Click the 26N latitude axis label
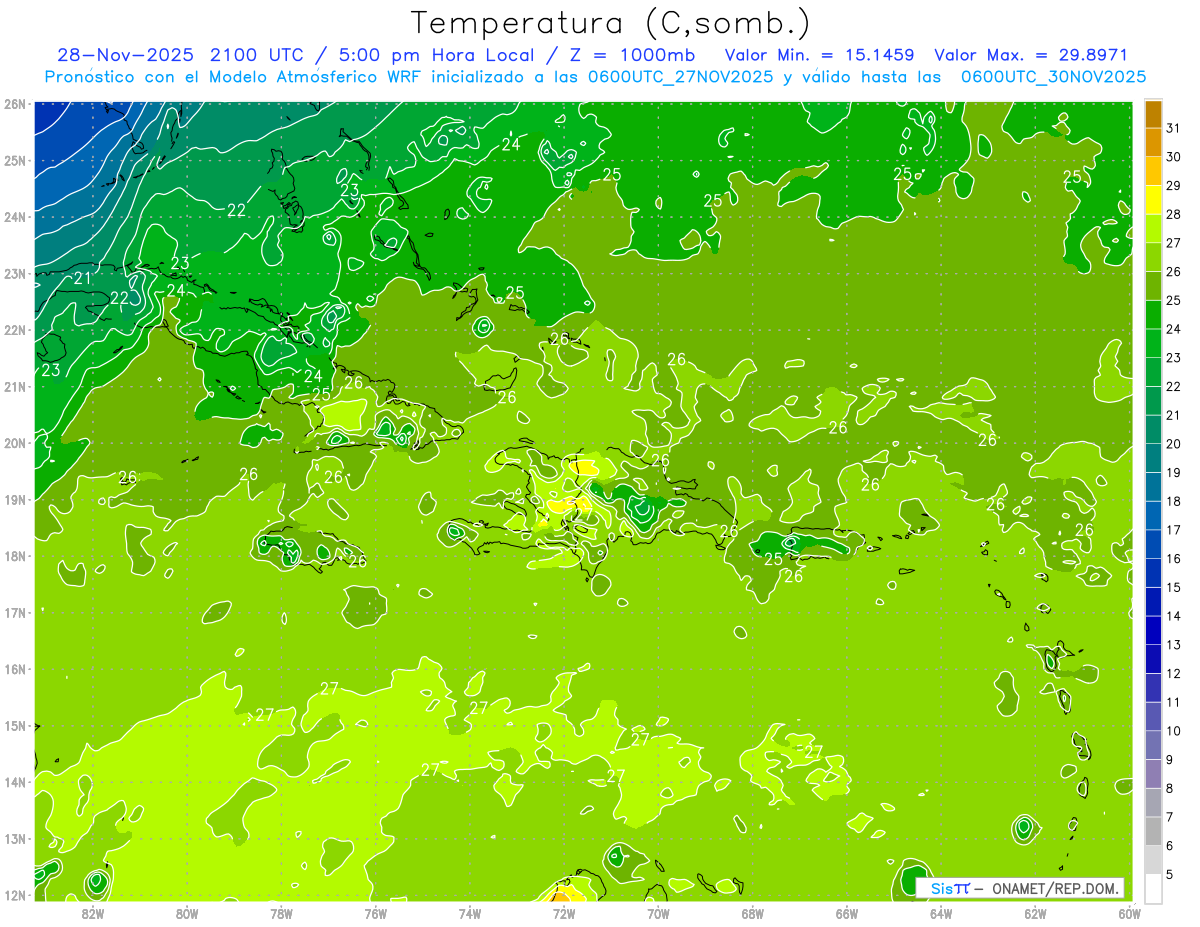 (15, 104)
